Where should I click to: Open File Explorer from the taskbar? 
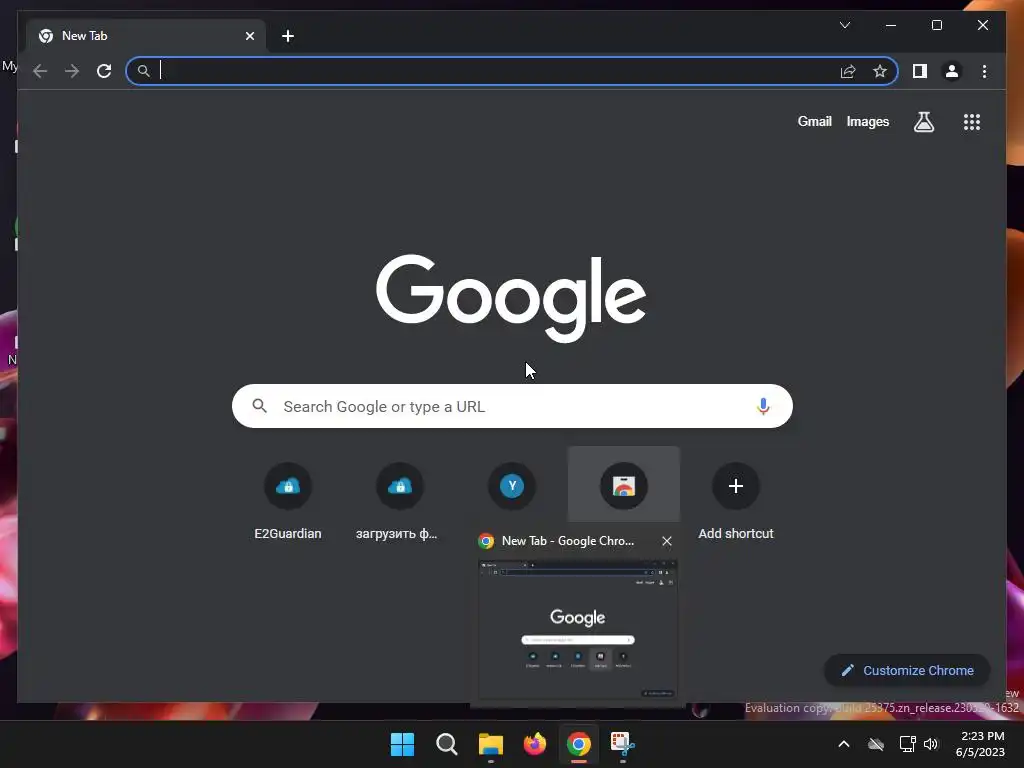[490, 744]
